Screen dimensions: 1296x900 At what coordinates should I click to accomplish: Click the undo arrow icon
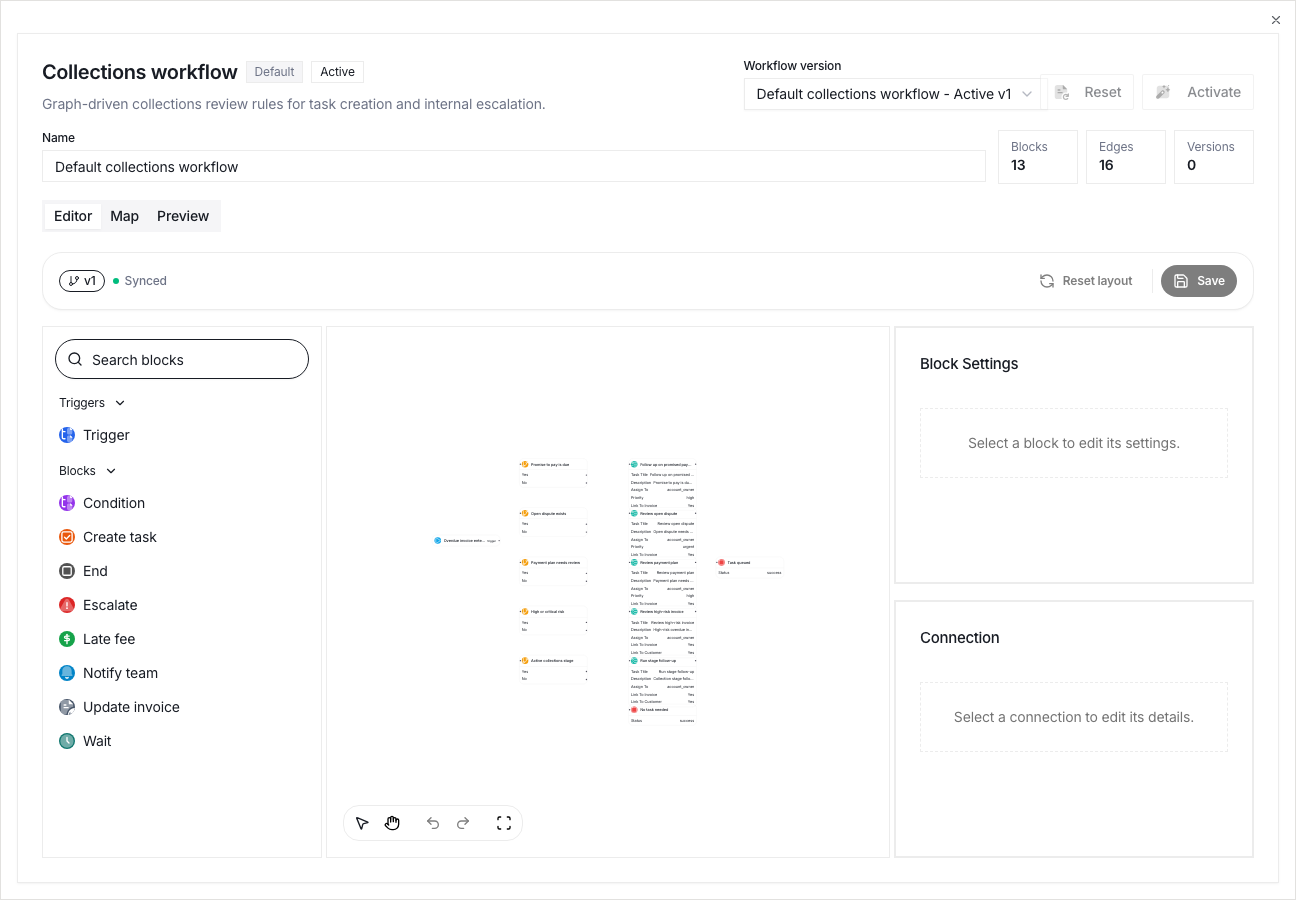pyautogui.click(x=433, y=823)
